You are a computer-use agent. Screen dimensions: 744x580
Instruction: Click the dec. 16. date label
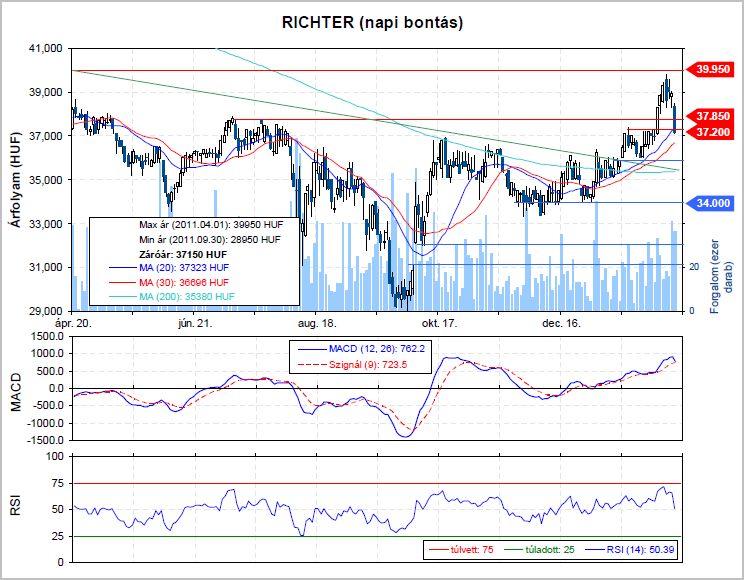coord(561,324)
